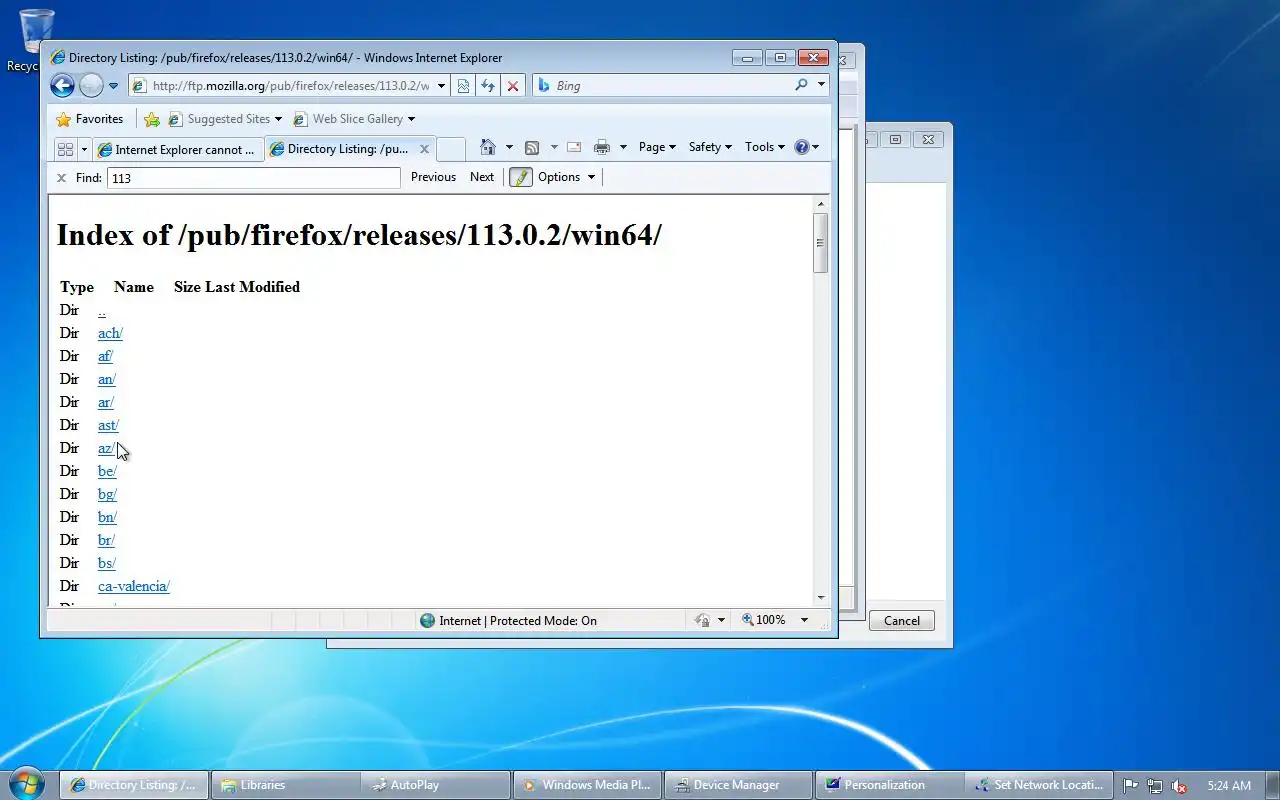Click the Action Center flag tray icon

tap(1131, 786)
